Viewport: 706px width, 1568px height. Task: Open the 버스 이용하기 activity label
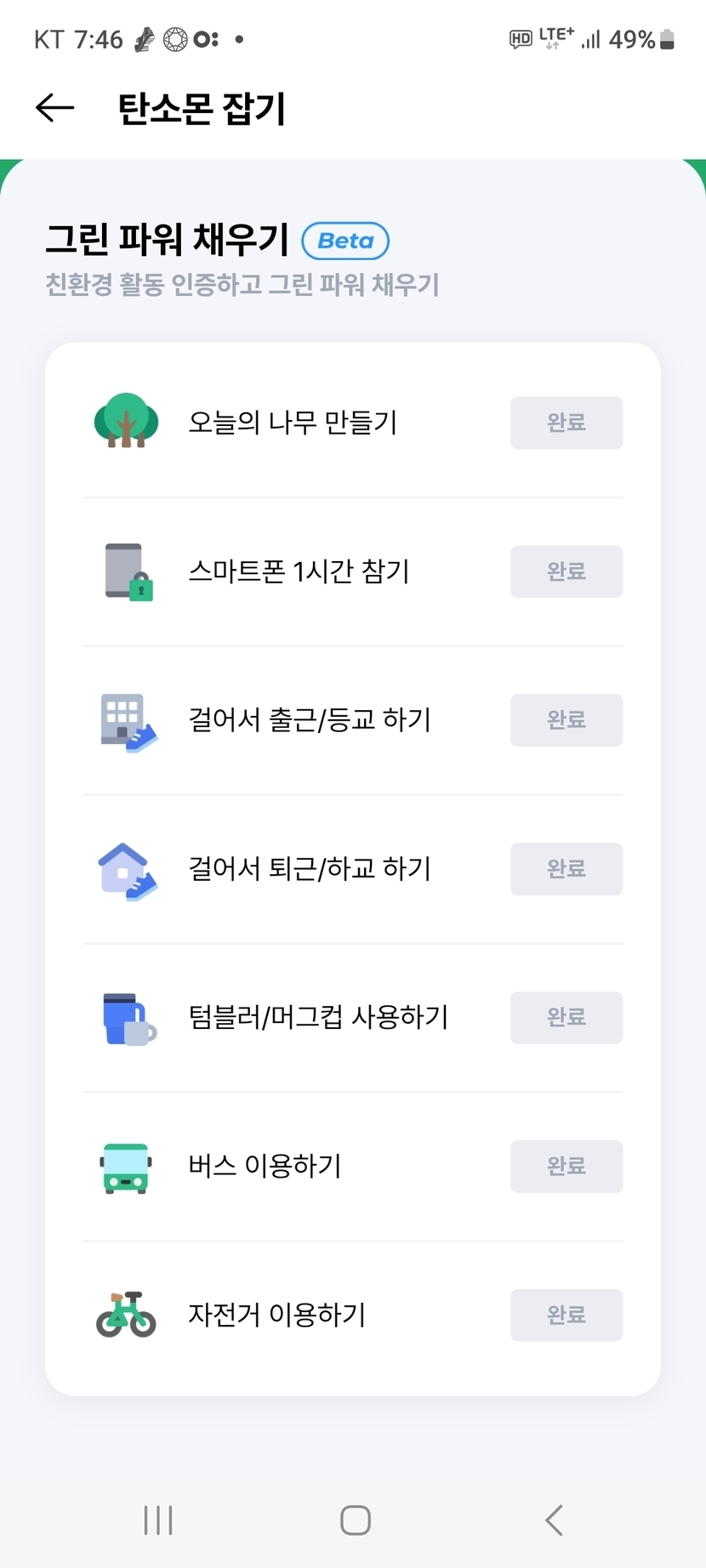pyautogui.click(x=265, y=1166)
